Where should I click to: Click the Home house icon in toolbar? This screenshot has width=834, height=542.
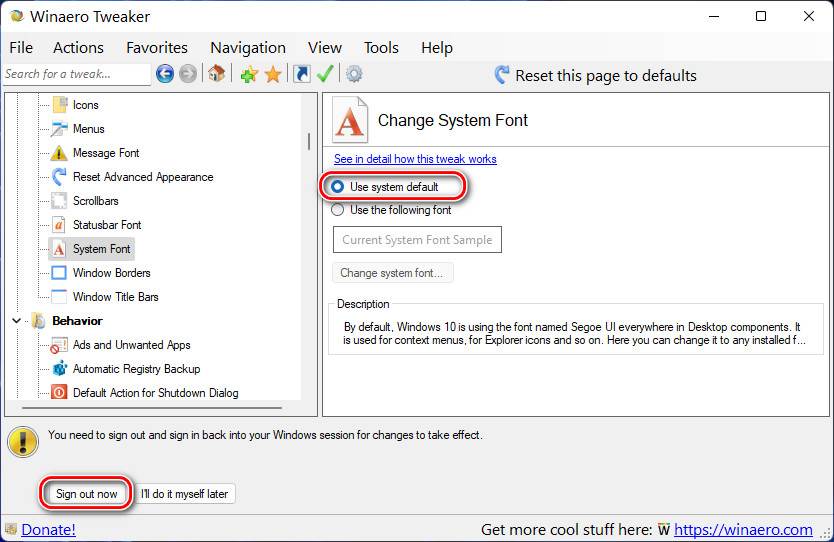click(216, 73)
